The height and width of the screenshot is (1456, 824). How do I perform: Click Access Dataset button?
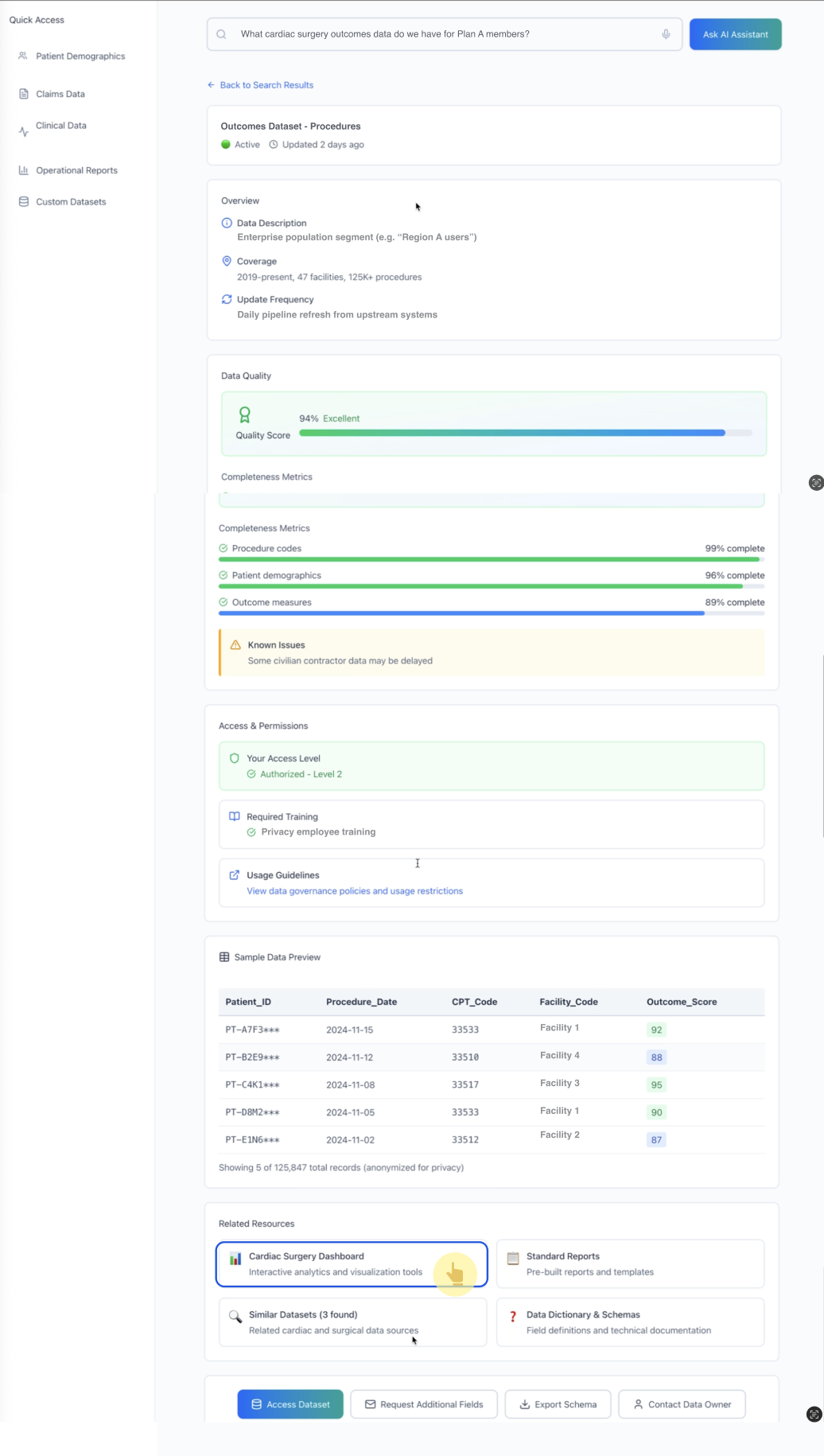[290, 1404]
